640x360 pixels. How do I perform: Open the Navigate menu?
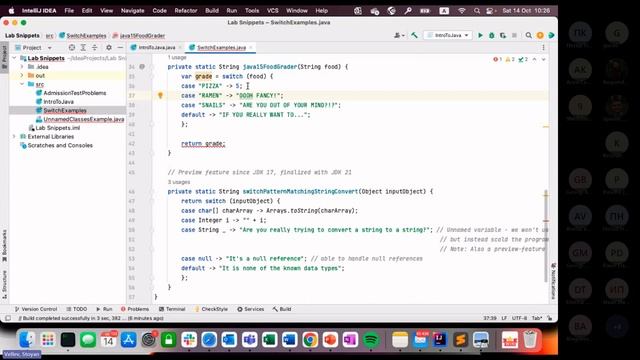pos(132,11)
